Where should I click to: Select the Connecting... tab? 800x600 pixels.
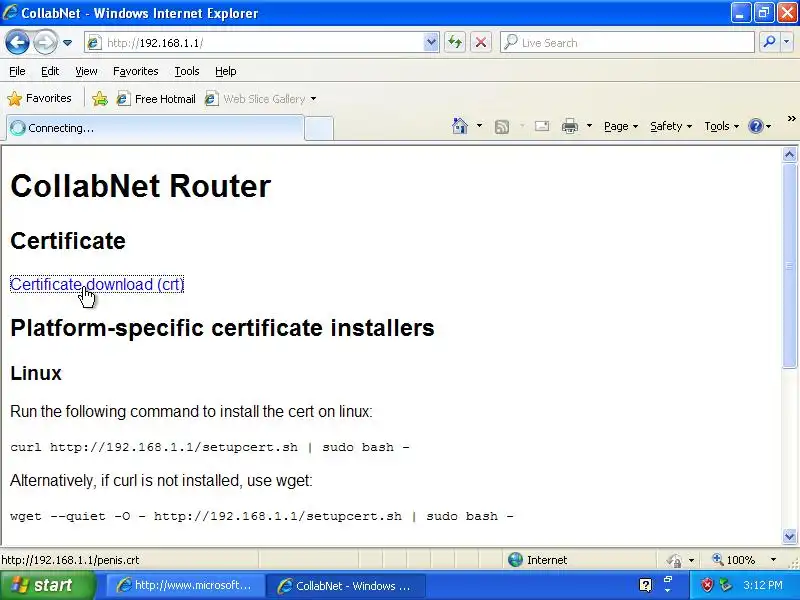[155, 128]
